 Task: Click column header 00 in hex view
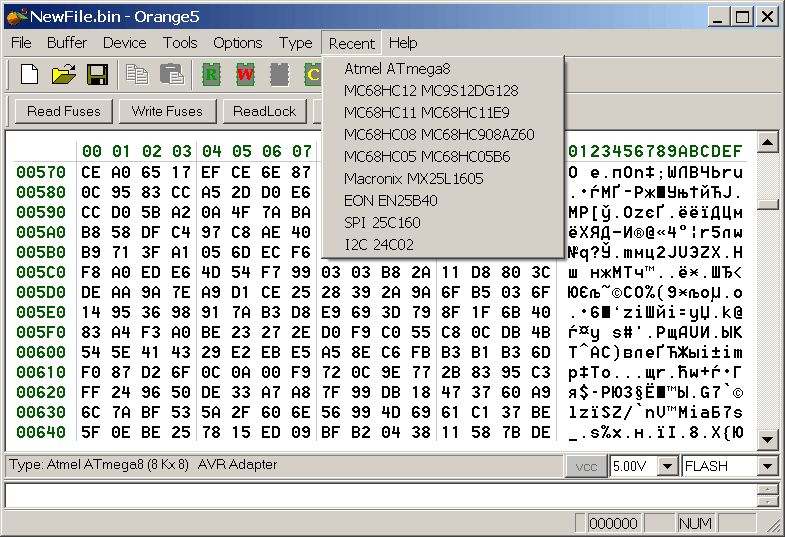[x=92, y=151]
